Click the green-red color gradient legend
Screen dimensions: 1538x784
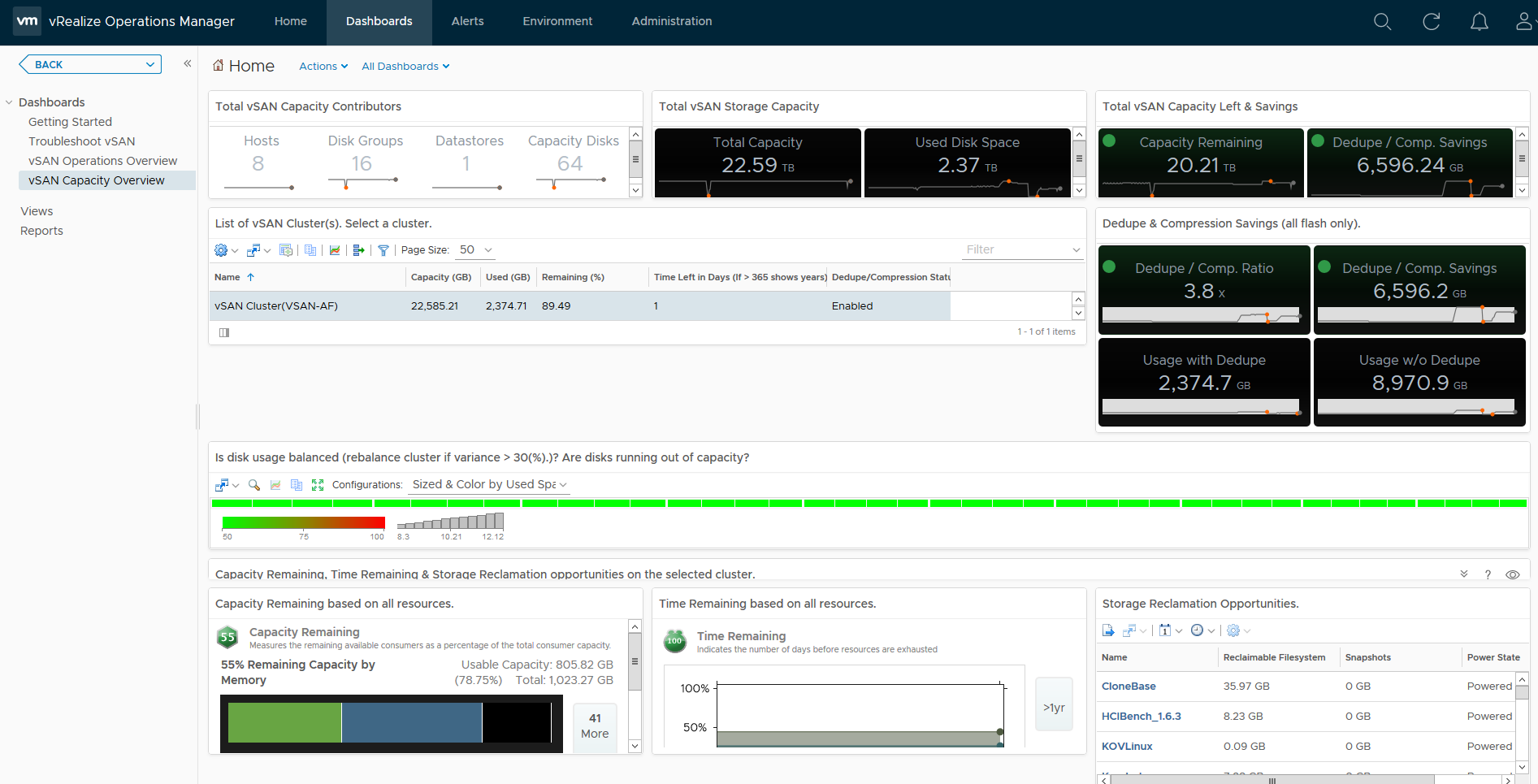tap(303, 522)
